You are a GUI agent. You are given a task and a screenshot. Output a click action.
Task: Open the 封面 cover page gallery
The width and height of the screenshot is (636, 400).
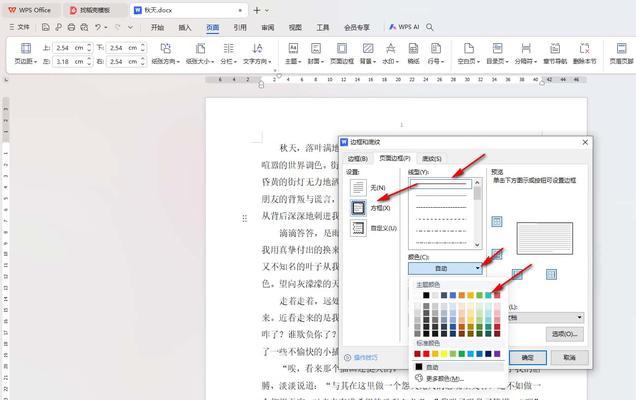pyautogui.click(x=316, y=54)
